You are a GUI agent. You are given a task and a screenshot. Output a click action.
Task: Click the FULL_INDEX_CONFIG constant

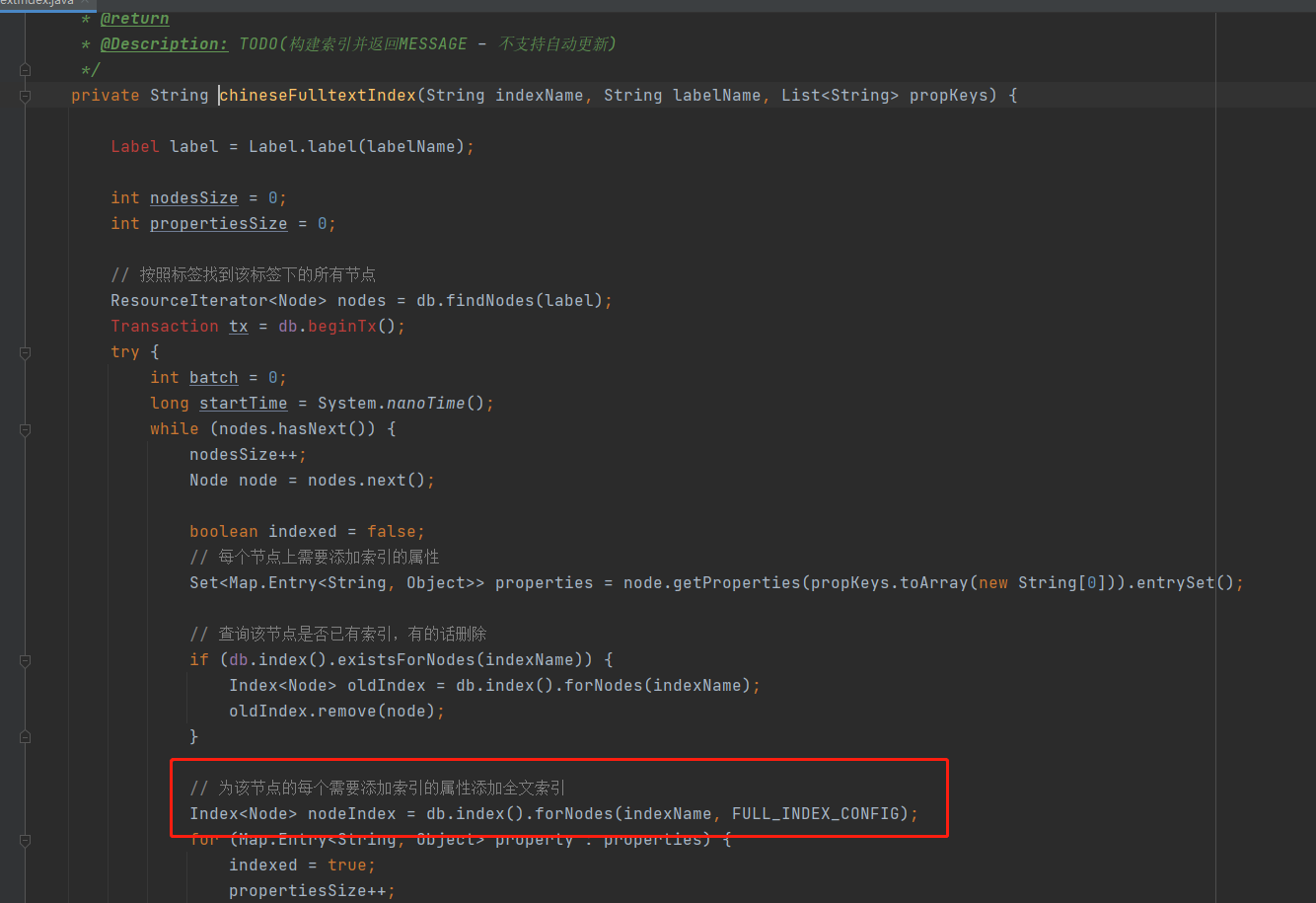point(820,814)
